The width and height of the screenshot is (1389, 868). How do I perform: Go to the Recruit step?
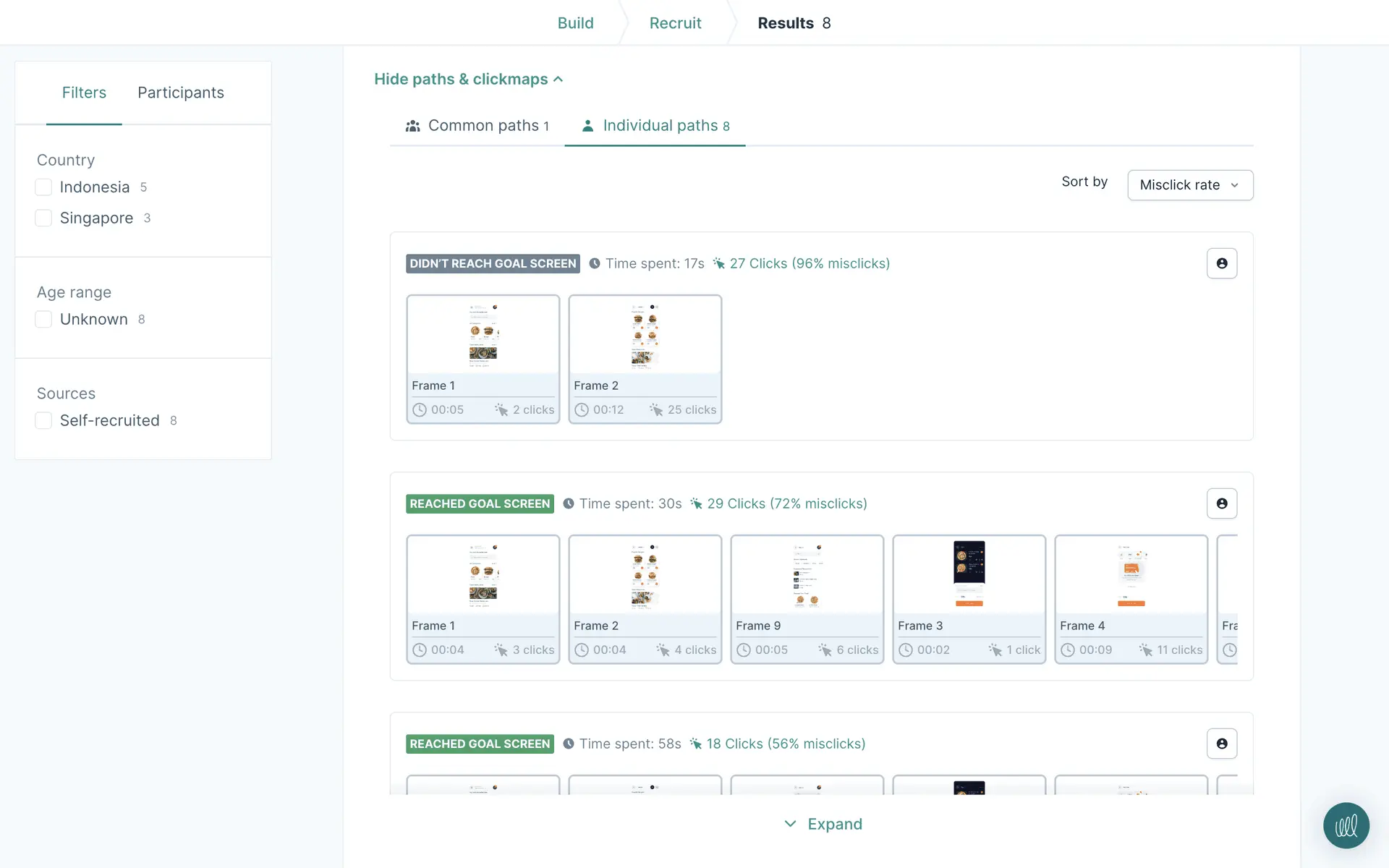coord(675,23)
